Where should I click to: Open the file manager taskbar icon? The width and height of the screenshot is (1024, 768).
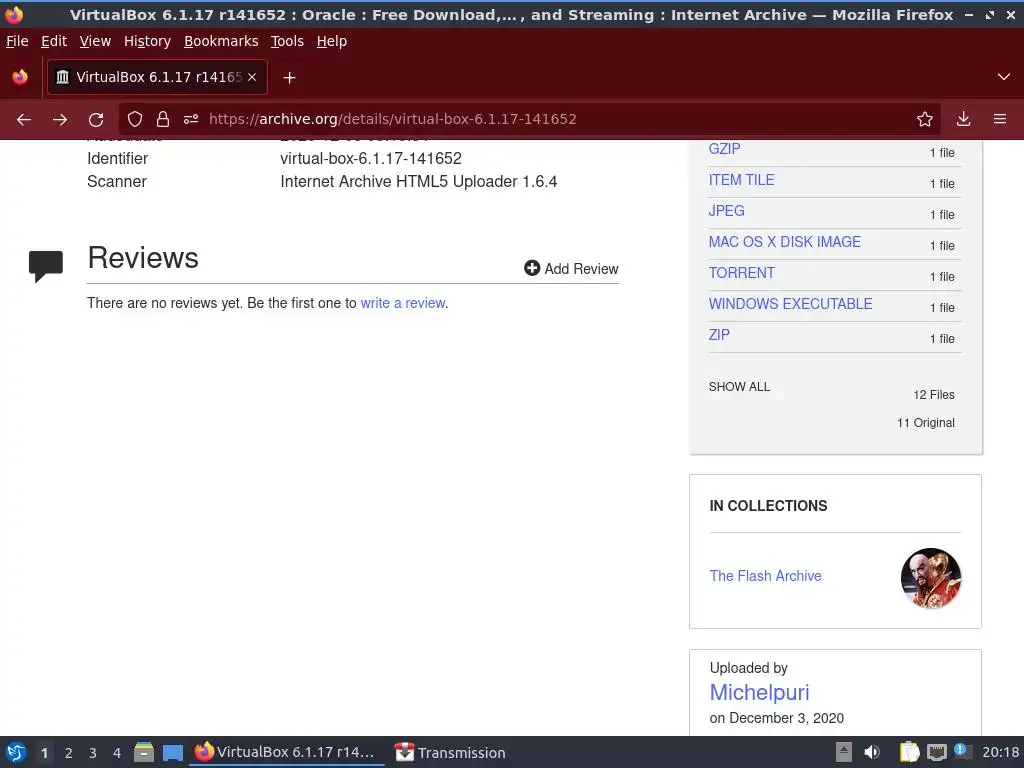(x=144, y=752)
